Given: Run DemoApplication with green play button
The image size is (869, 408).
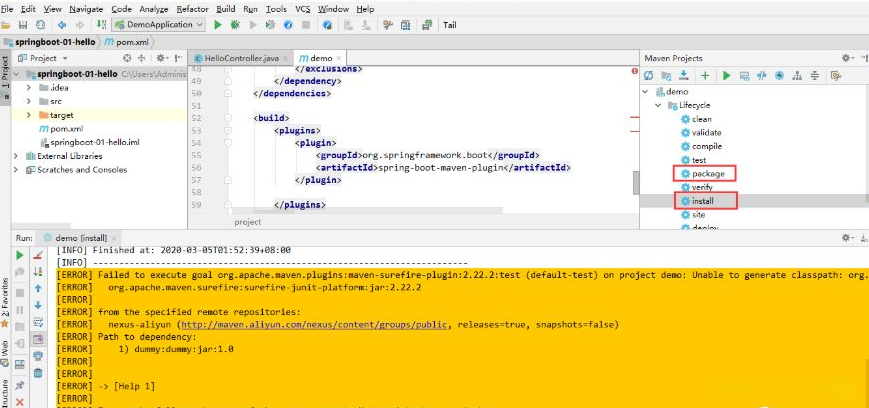Looking at the screenshot, I should 218,25.
